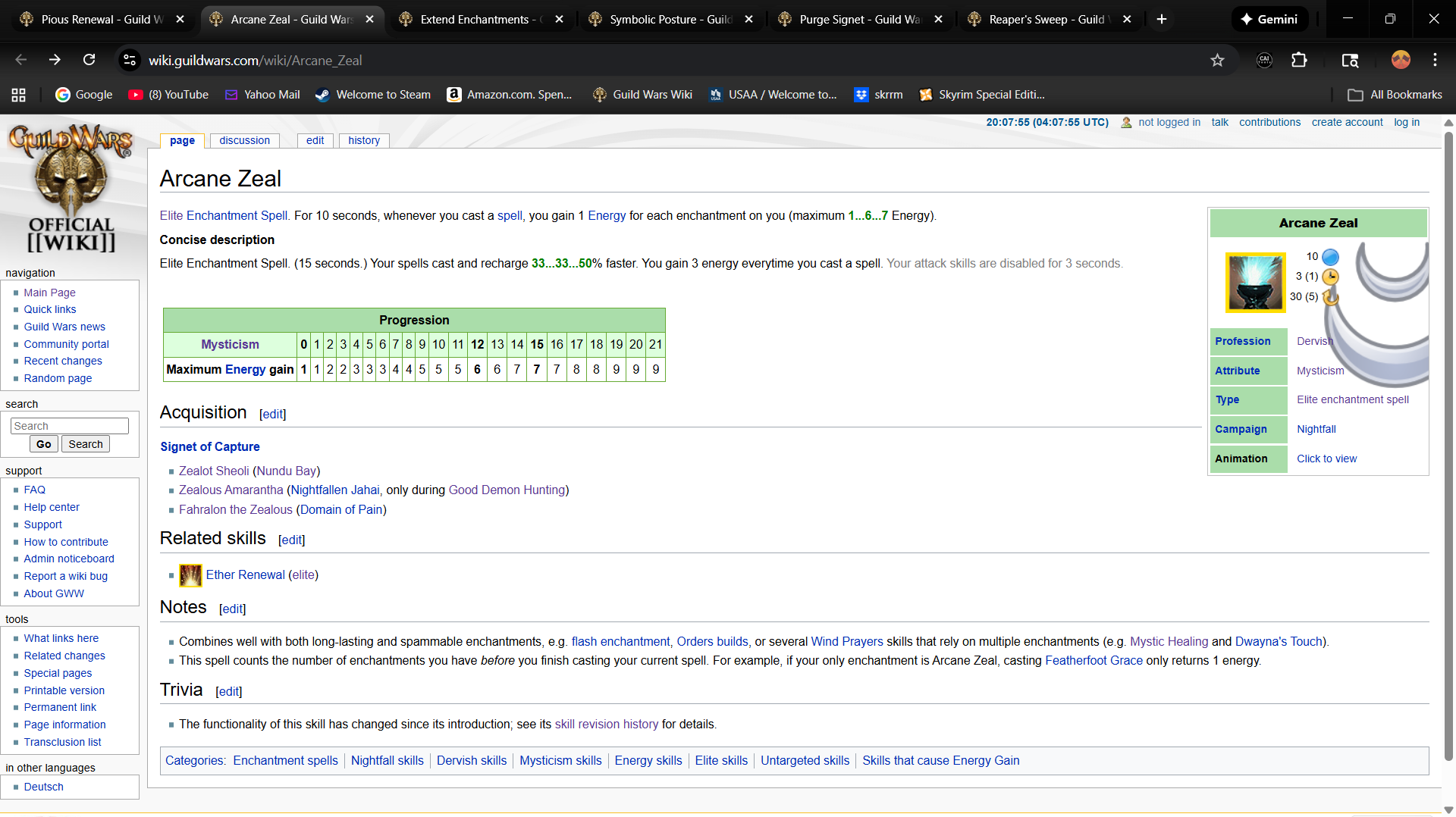Close the Arcane Zeal browser tab
The height and width of the screenshot is (817, 1456).
pyautogui.click(x=369, y=19)
